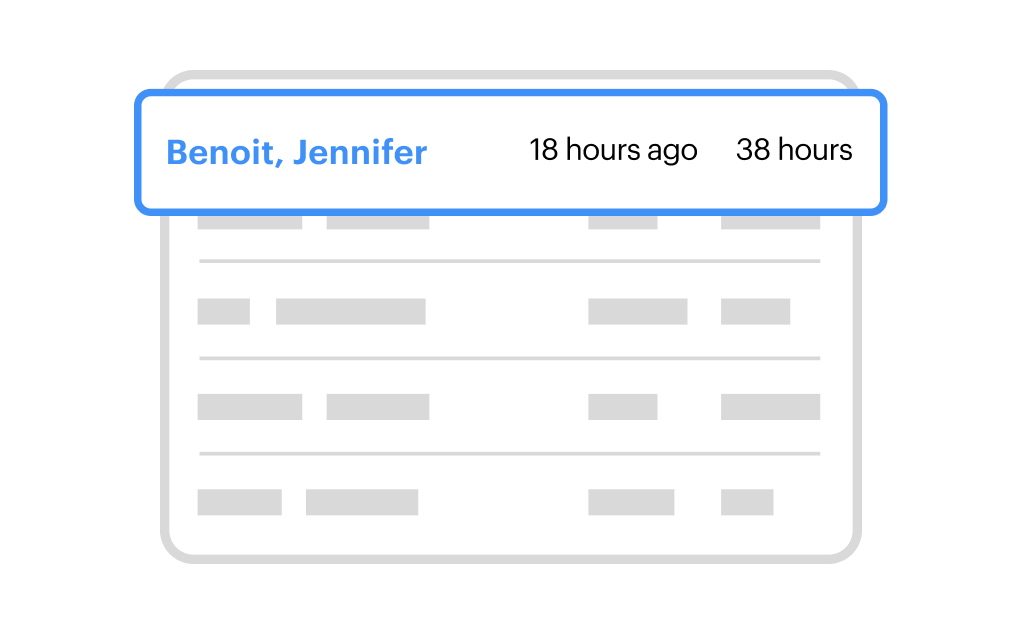Click the last placeholder in second row
Image resolution: width=1020 pixels, height=640 pixels.
click(x=755, y=311)
